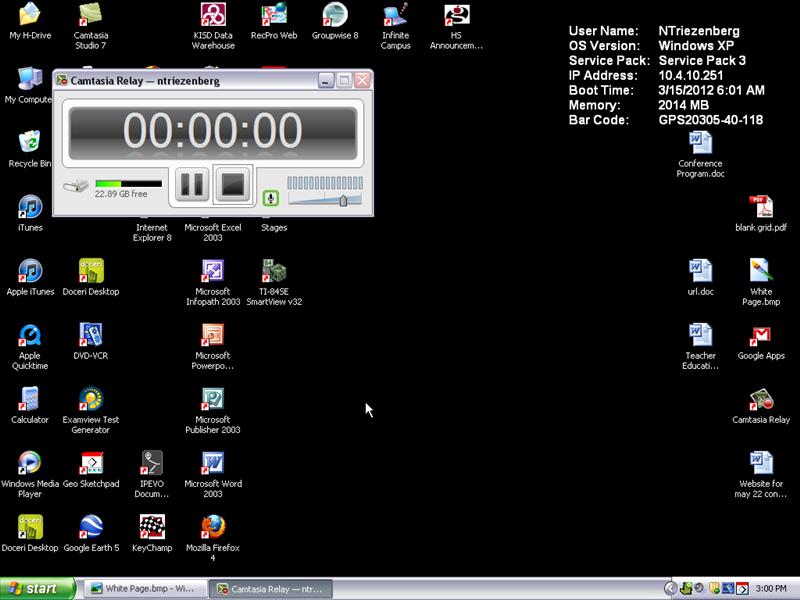800x600 pixels.
Task: Select KISD Data Warehouse shortcut
Action: tap(213, 26)
